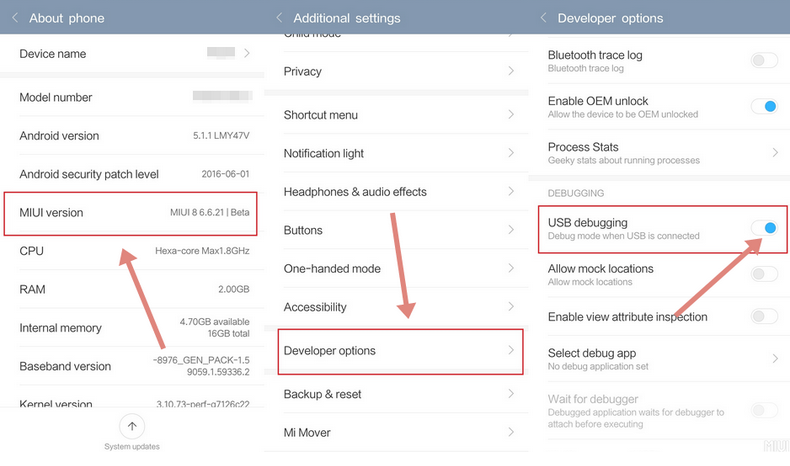Screen dimensions: 790x466
Task: Toggle Allow mock locations switch
Action: pos(764,274)
